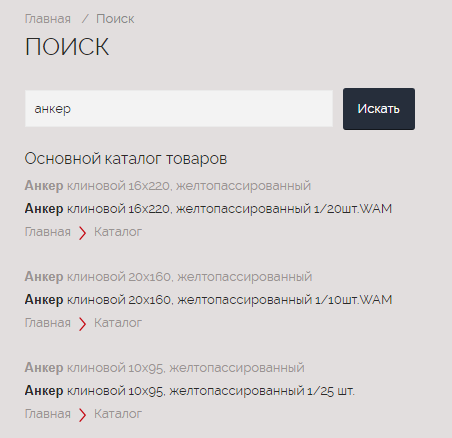Open gray title Анкер клиновой 20х160

168,277
